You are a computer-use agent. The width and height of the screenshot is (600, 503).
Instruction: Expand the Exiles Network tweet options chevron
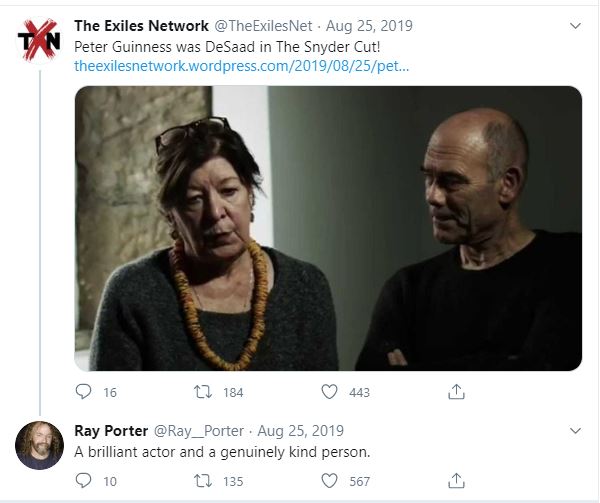(575, 25)
